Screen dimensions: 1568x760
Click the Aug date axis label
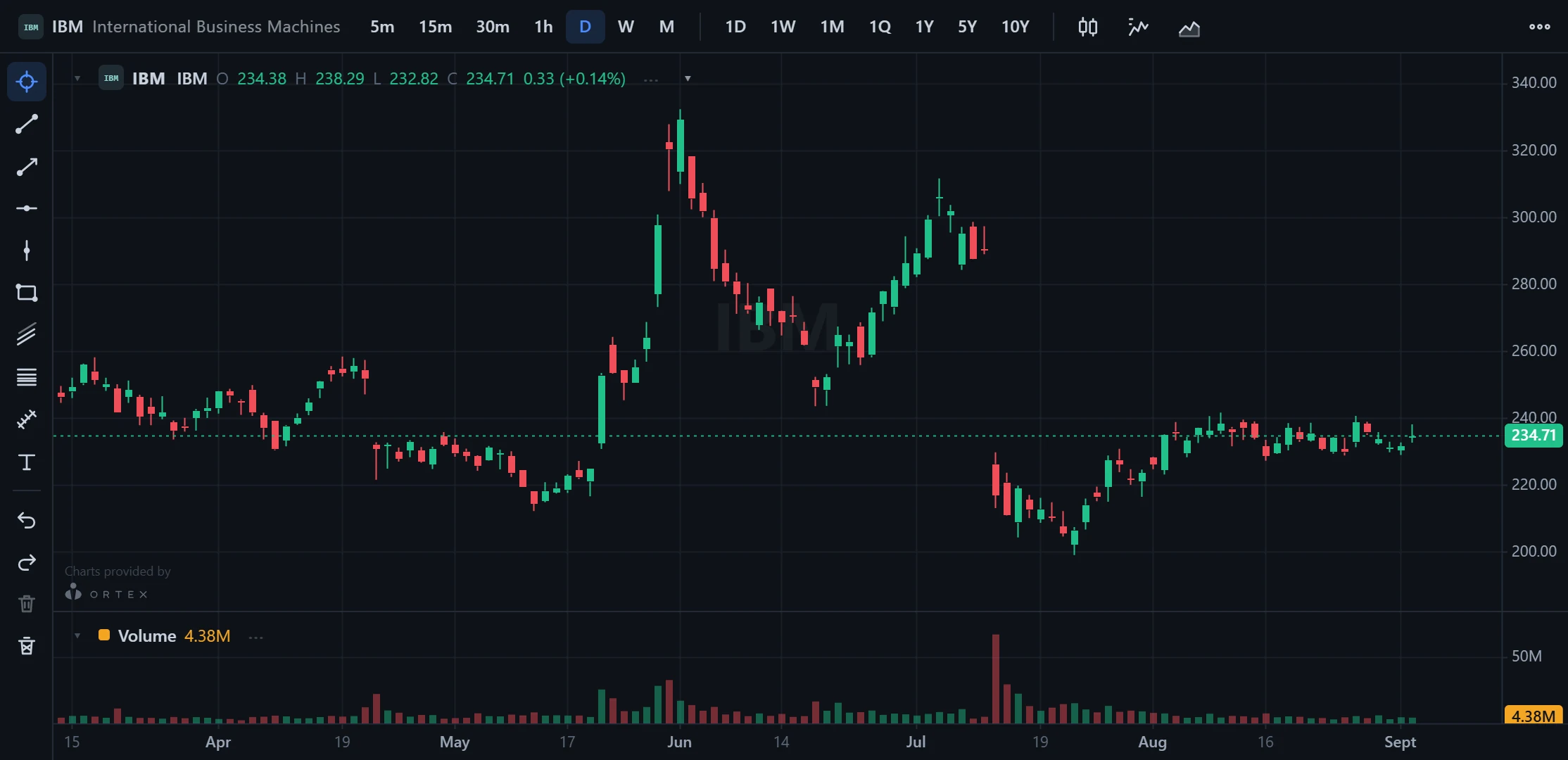[1152, 742]
